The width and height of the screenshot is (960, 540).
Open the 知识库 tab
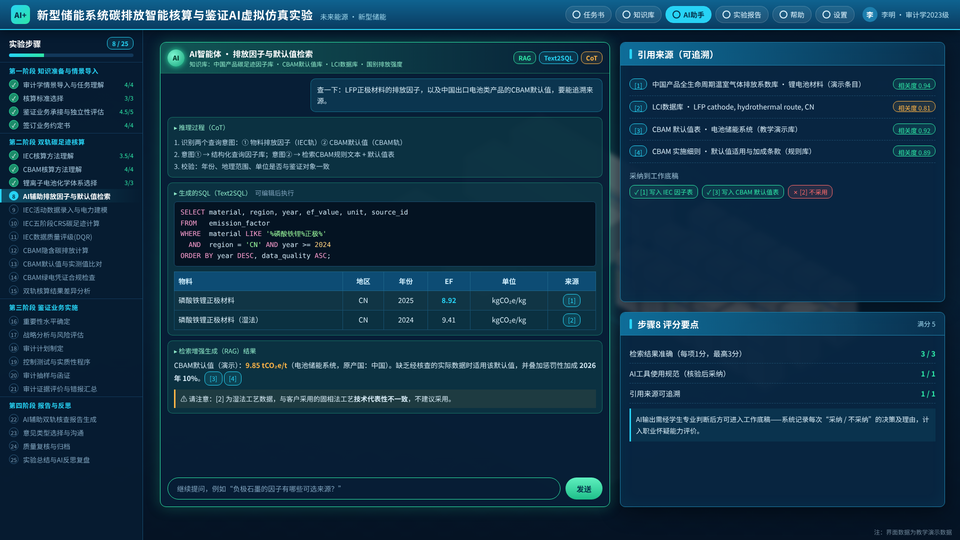point(638,15)
